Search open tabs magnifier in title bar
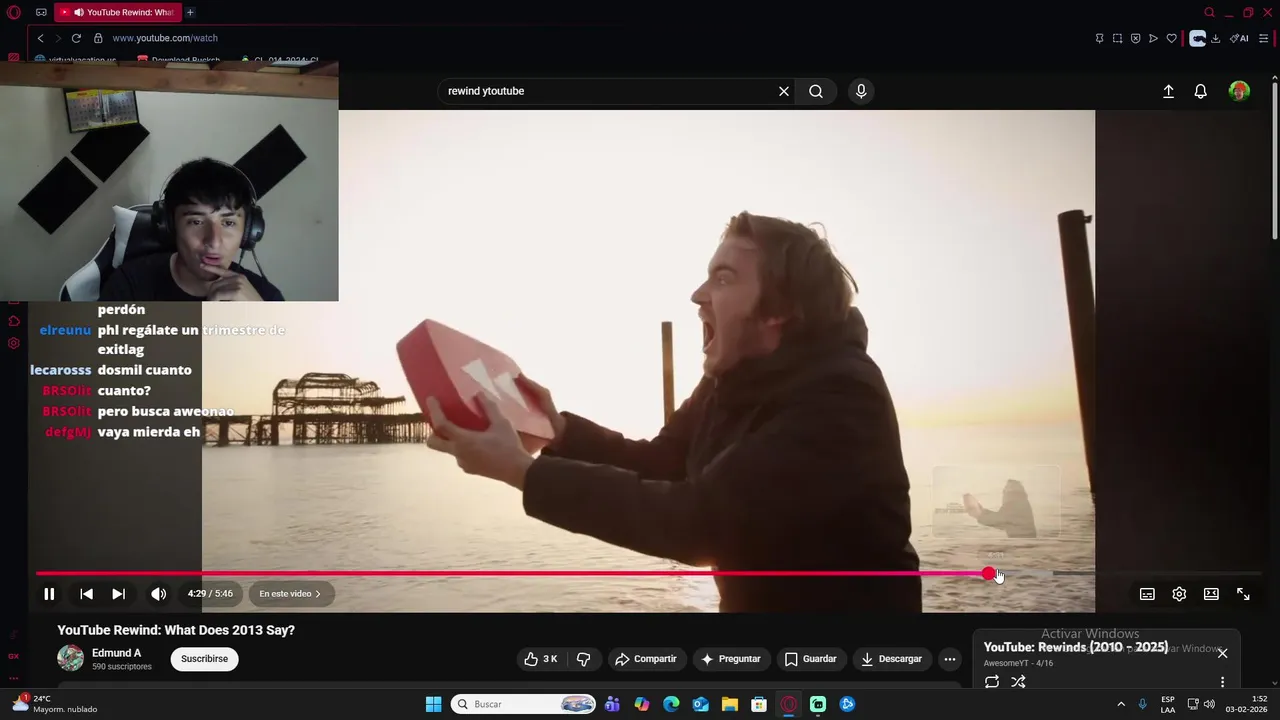The image size is (1280, 720). coord(1209,12)
